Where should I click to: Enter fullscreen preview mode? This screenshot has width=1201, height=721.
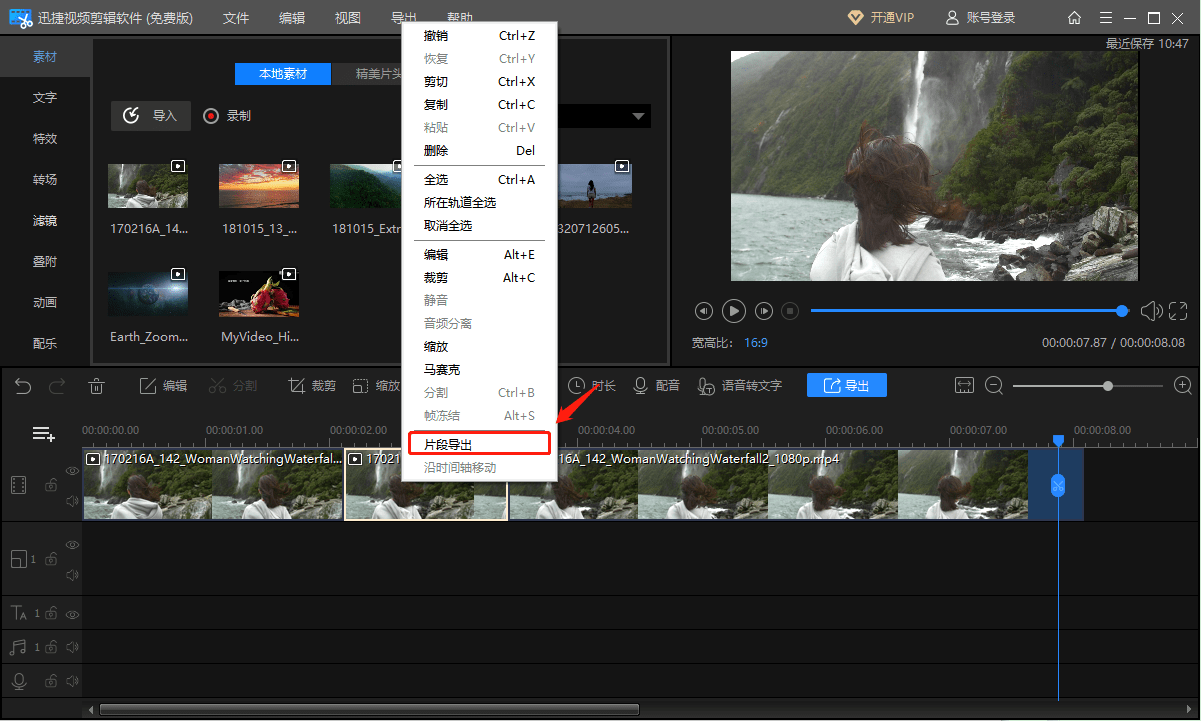coord(1178,311)
